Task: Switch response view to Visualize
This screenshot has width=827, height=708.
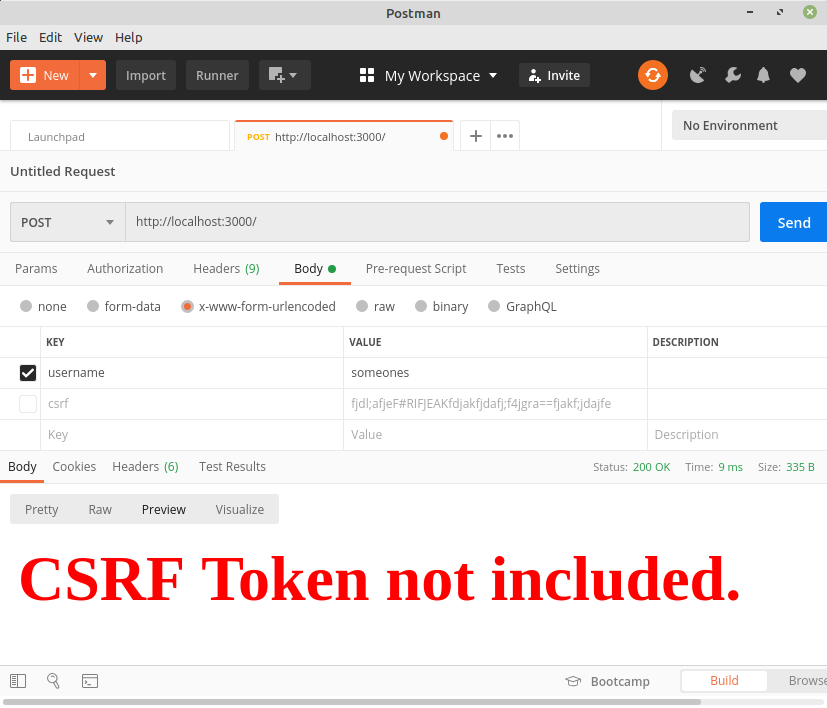Action: [x=239, y=509]
